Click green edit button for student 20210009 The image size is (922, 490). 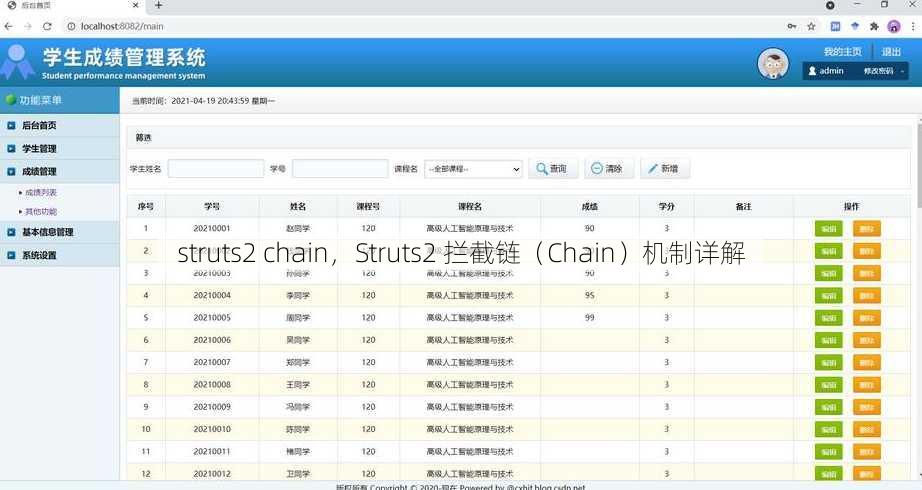point(829,407)
